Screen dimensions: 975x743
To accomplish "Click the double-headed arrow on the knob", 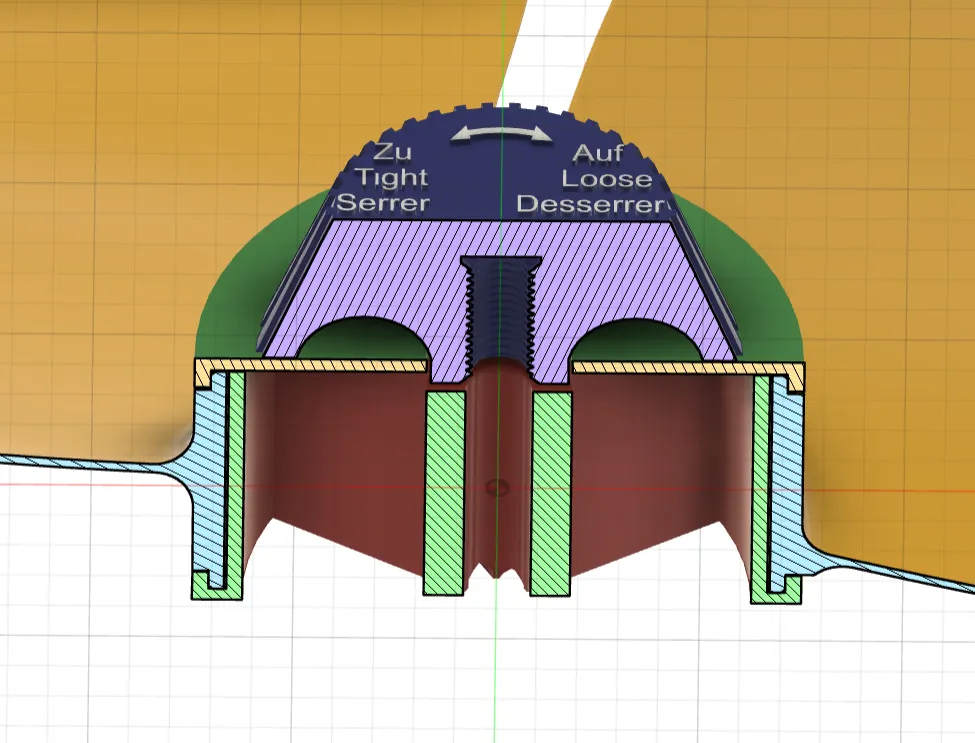I will point(501,134).
